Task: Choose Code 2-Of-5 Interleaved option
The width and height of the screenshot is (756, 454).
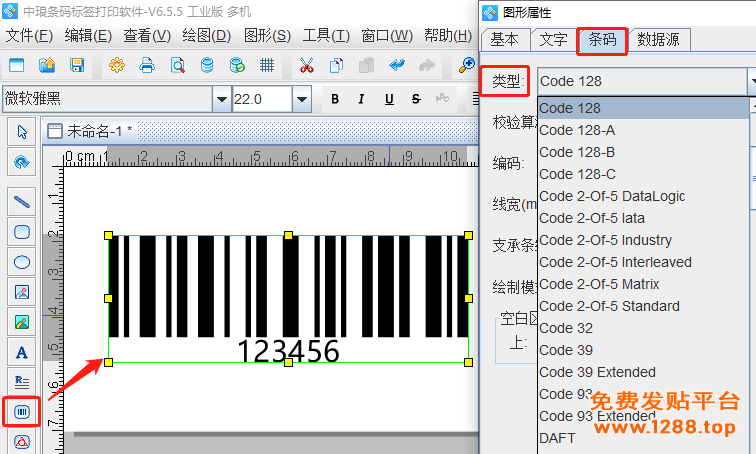Action: 644,262
